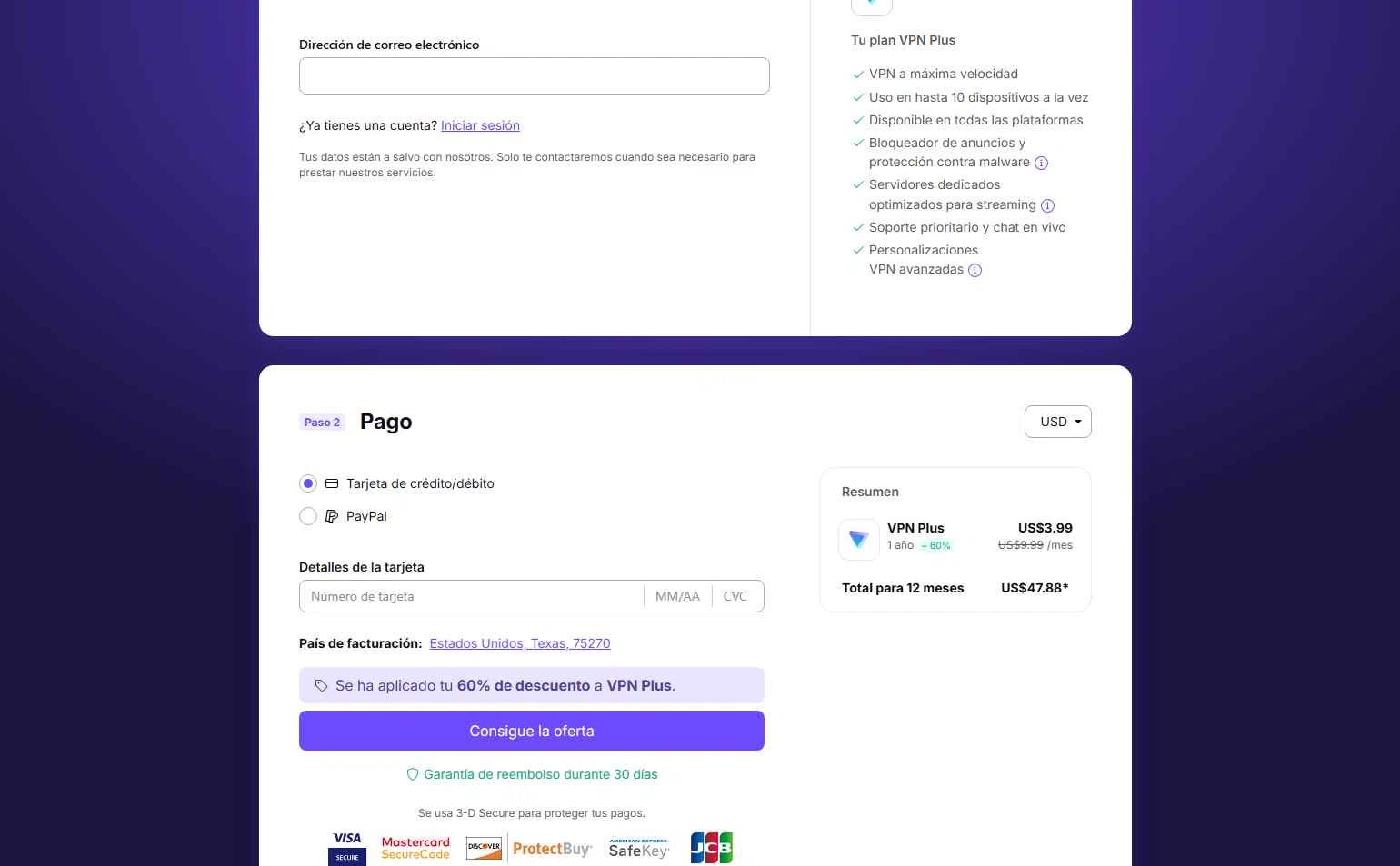
Task: Click the CVC security code field
Action: (735, 596)
